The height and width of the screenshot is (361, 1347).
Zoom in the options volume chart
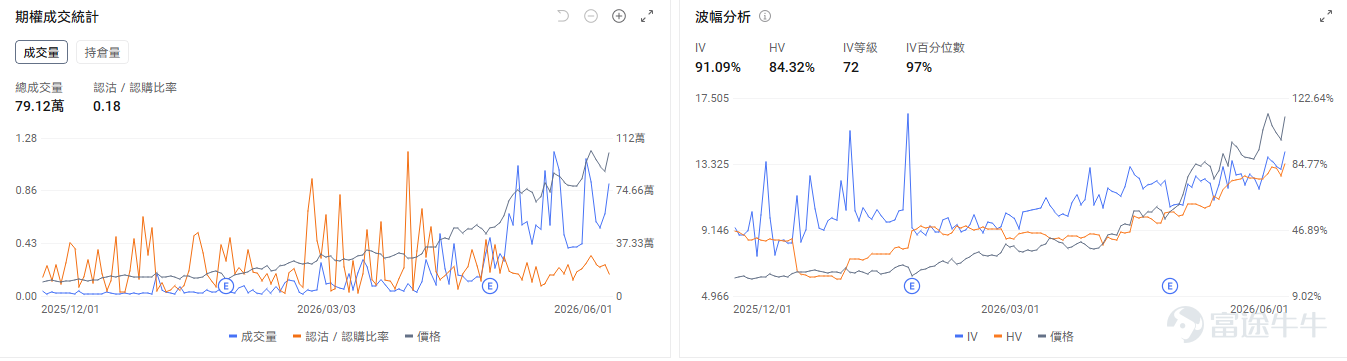point(618,16)
